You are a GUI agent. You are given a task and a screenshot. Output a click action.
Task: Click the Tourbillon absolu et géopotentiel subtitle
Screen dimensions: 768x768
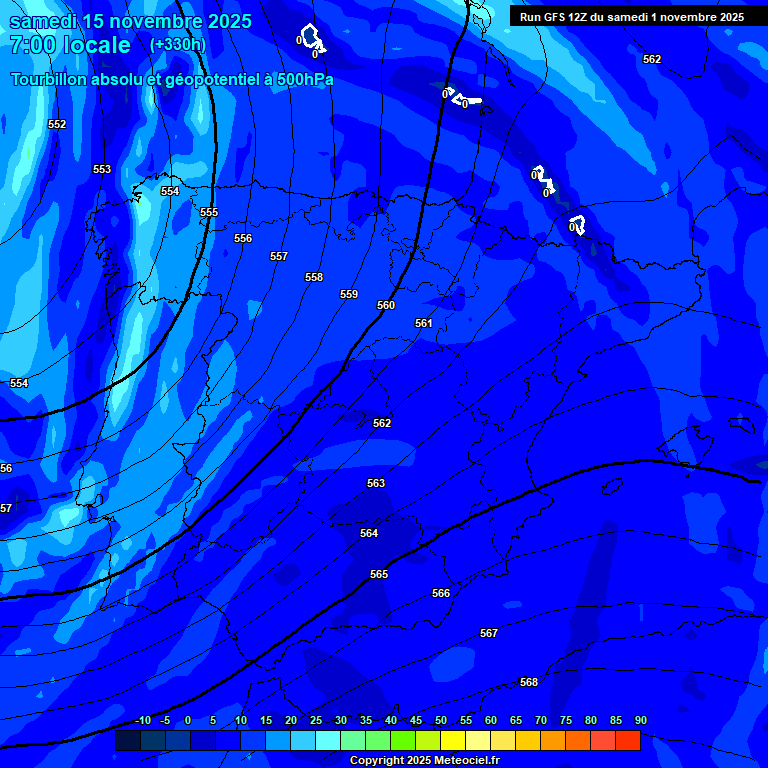(x=172, y=80)
